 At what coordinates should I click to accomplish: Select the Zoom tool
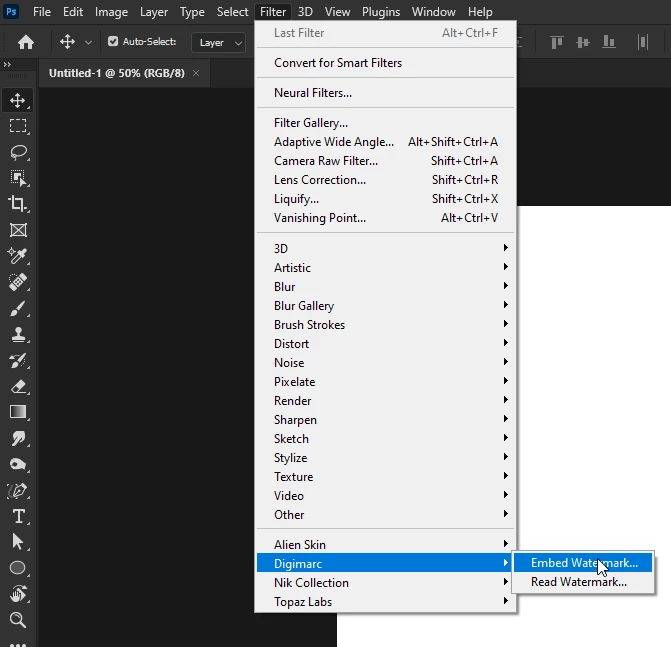(x=18, y=620)
